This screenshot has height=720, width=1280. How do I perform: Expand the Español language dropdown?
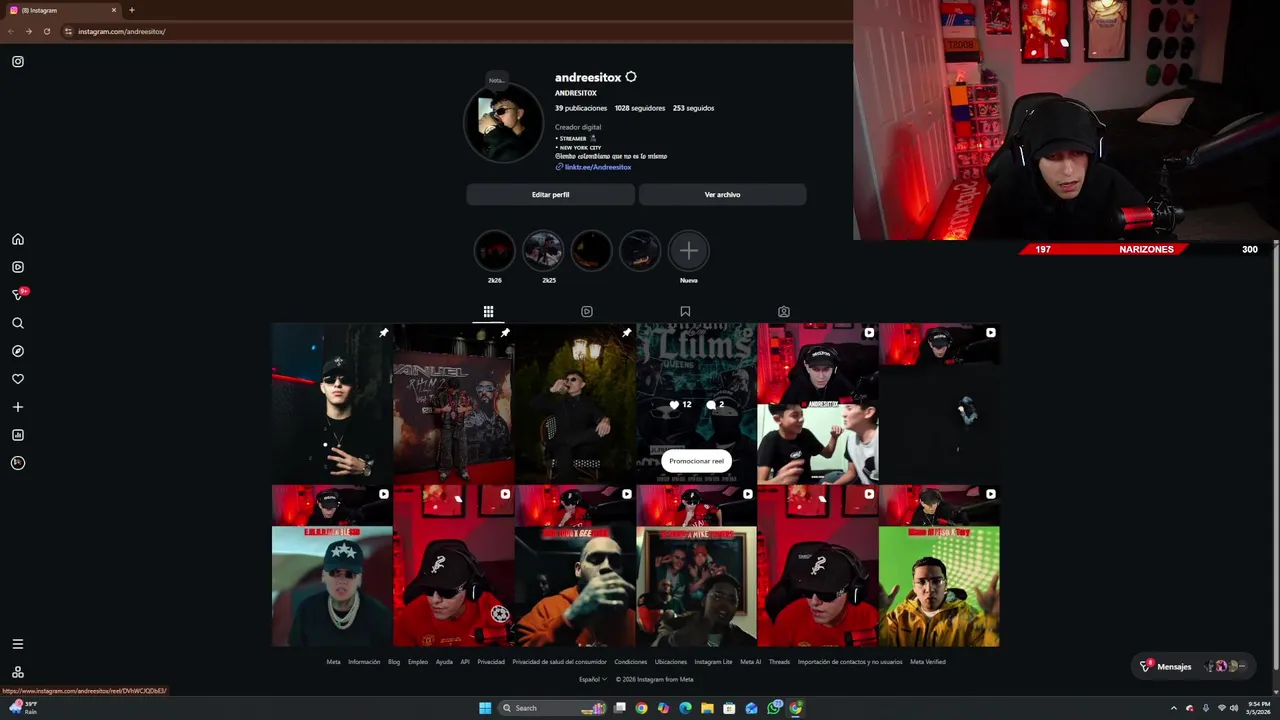point(593,679)
